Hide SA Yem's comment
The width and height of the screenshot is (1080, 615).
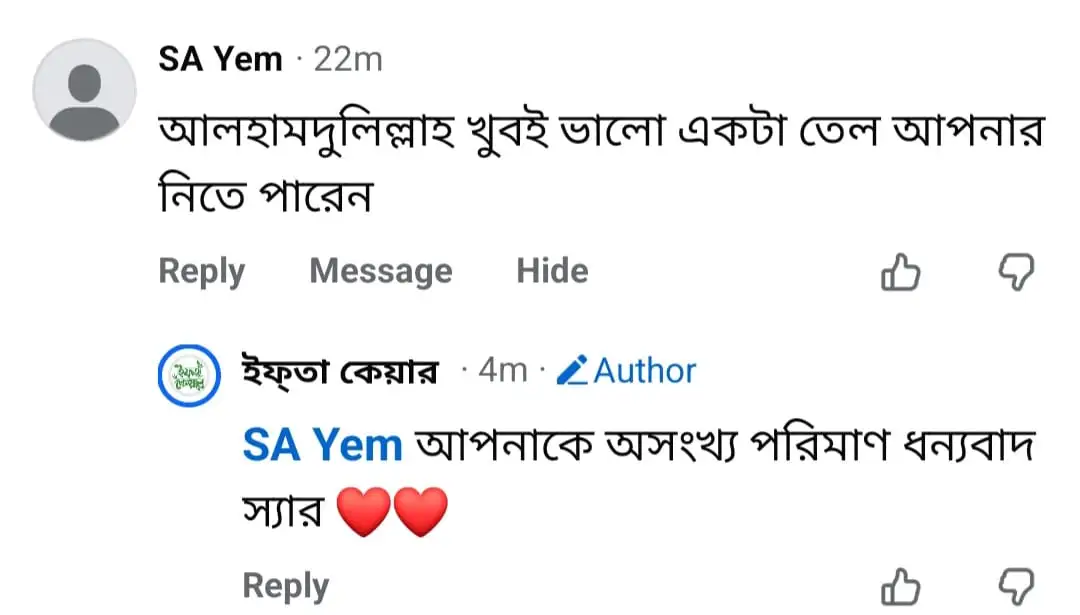pyautogui.click(x=552, y=271)
